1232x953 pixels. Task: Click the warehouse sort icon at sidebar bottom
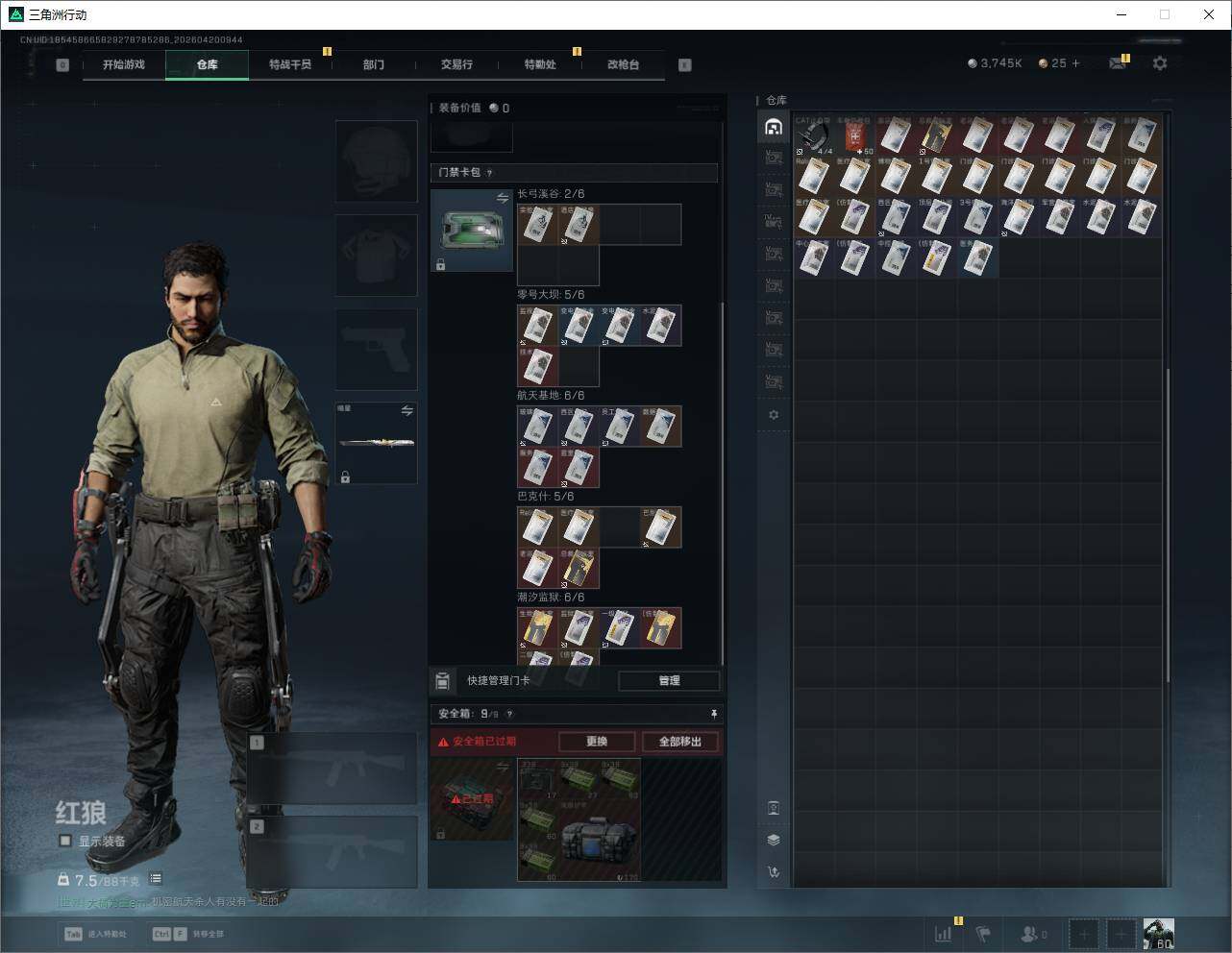tap(774, 872)
